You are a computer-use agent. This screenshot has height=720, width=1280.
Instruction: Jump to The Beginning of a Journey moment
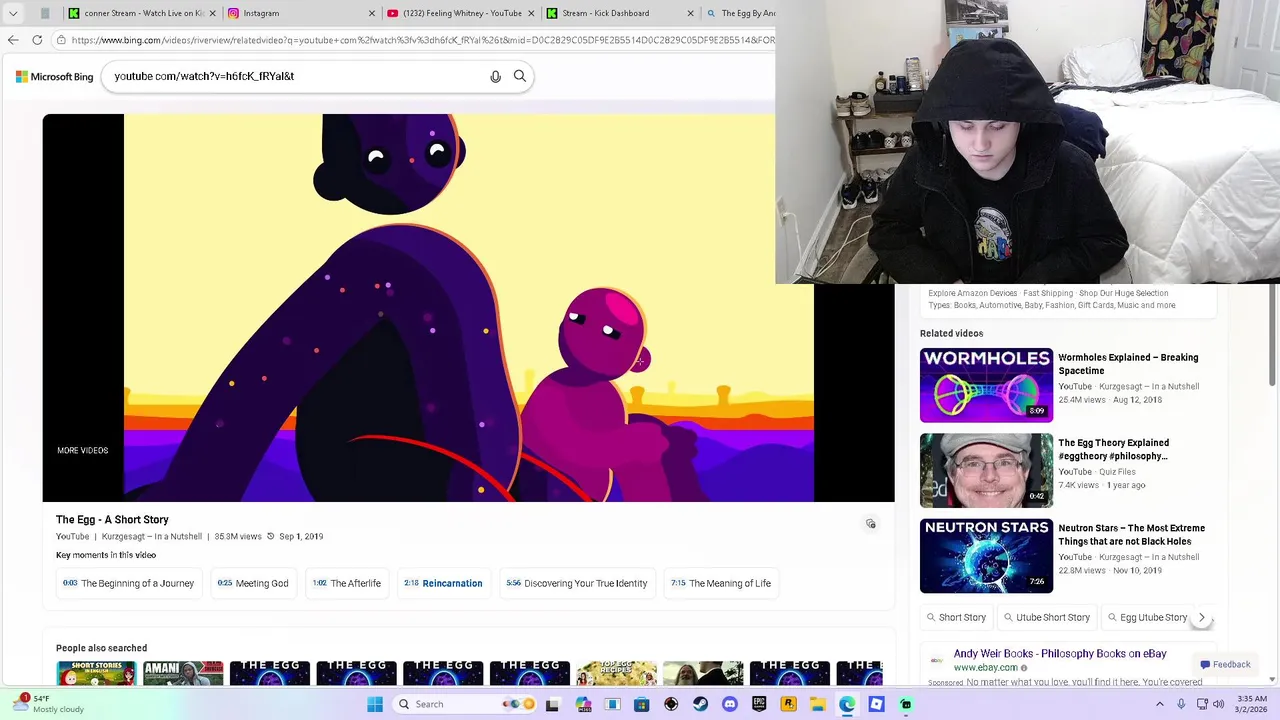(129, 583)
